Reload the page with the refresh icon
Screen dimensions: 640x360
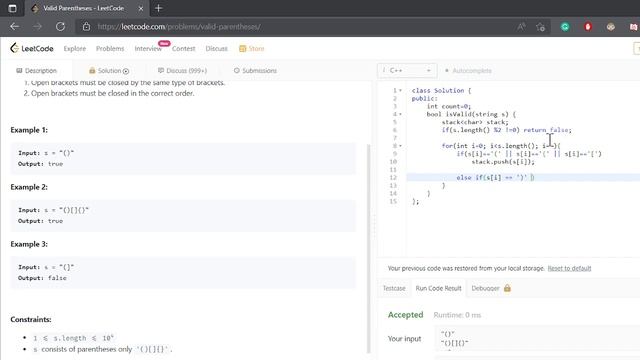pyautogui.click(x=60, y=27)
